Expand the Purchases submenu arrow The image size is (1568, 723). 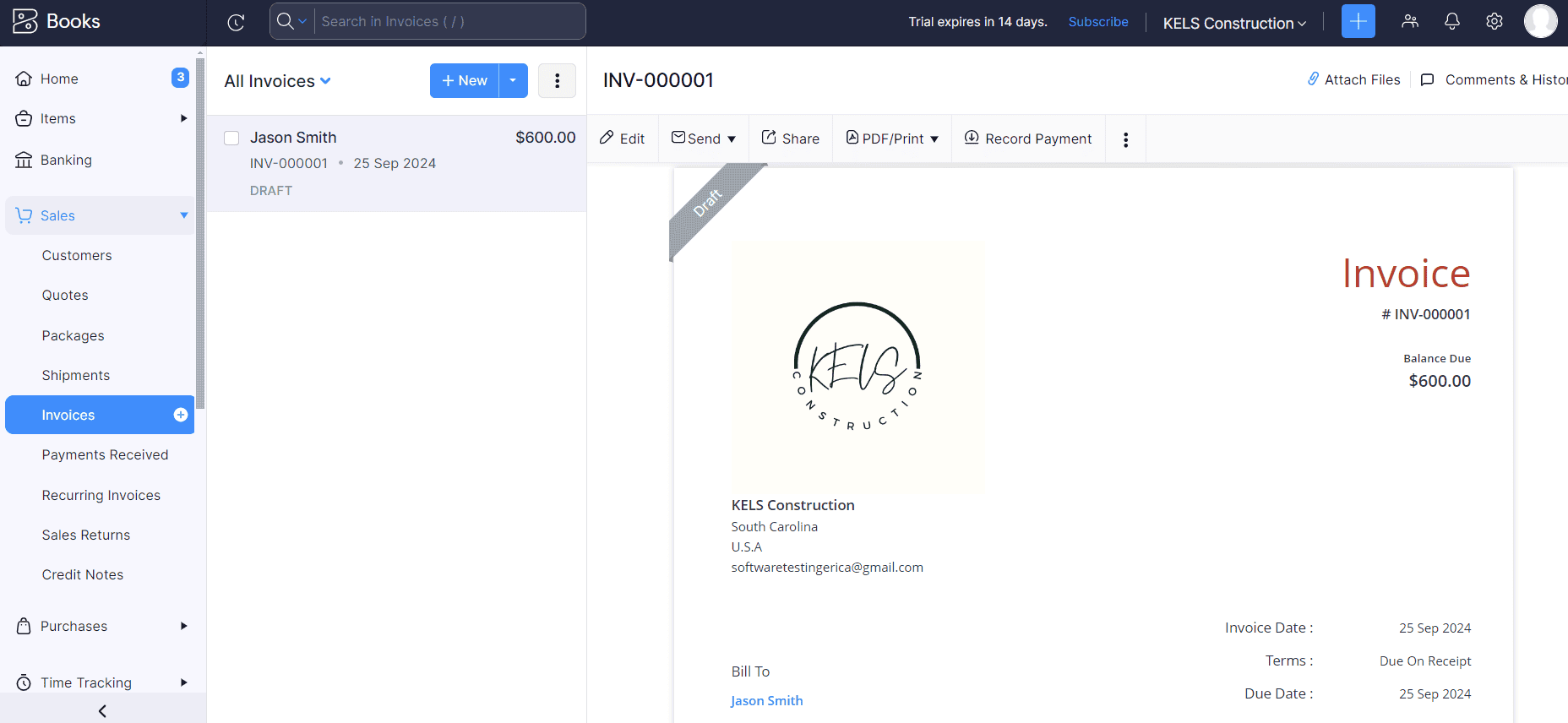(183, 626)
